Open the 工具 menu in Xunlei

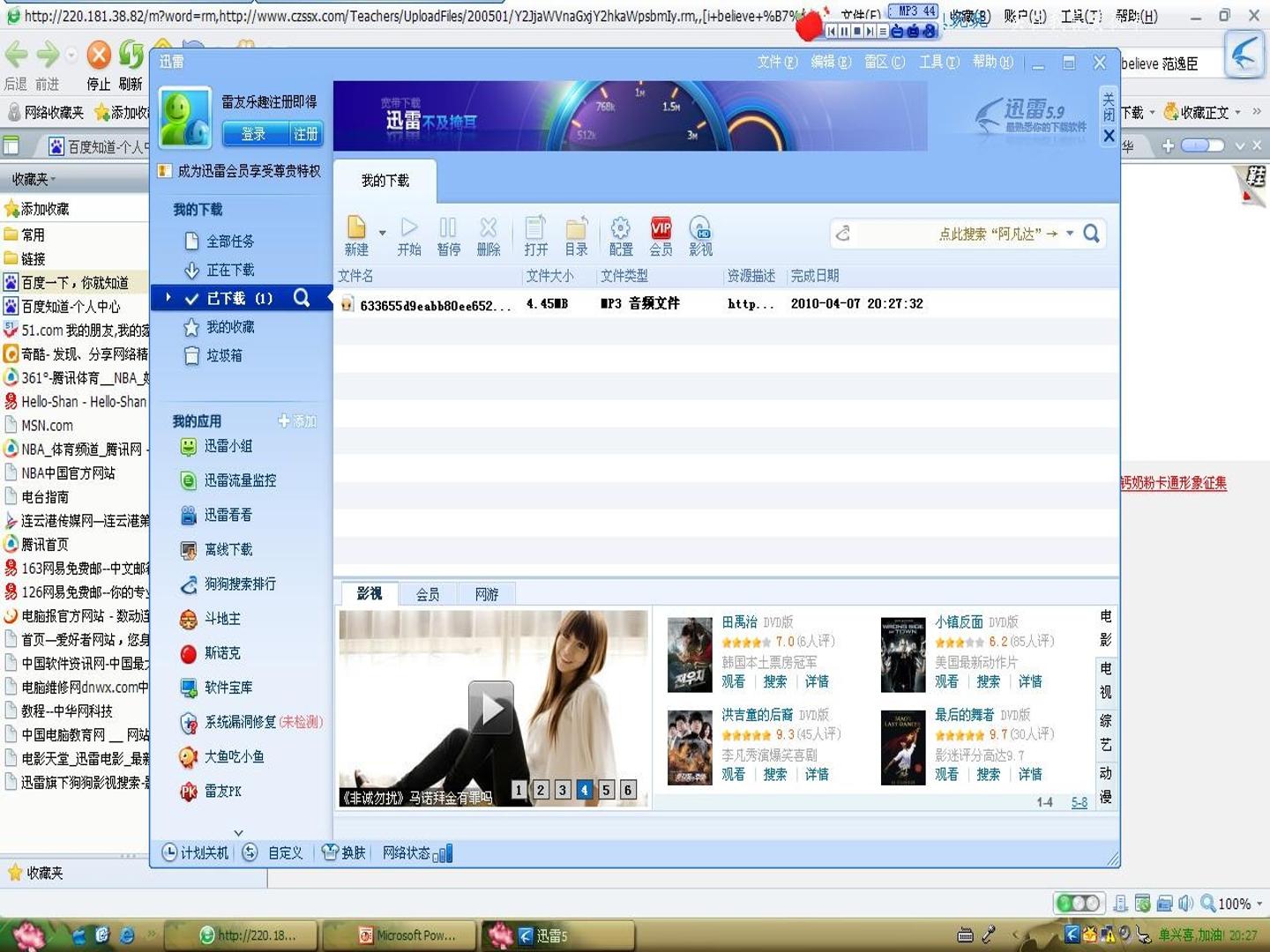coord(938,62)
